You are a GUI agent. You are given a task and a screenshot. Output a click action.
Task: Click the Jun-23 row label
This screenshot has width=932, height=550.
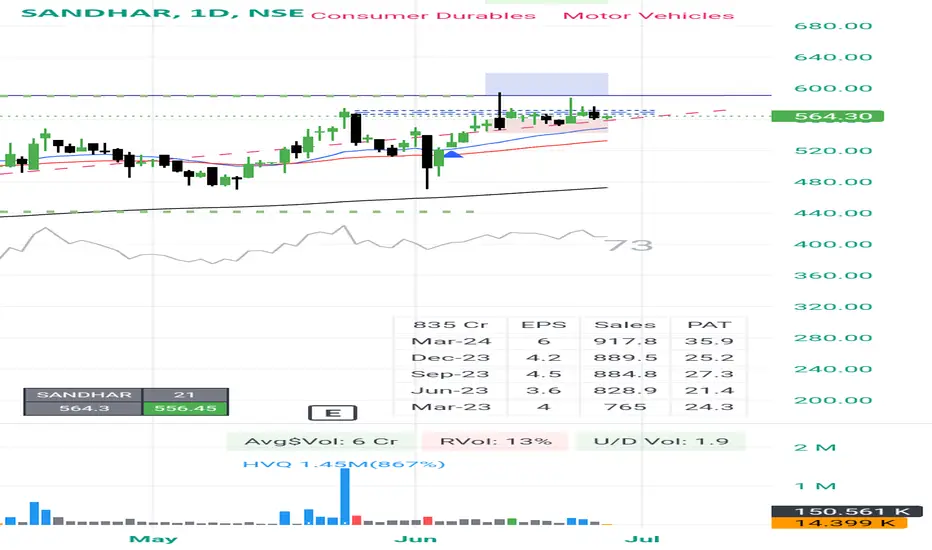point(449,391)
